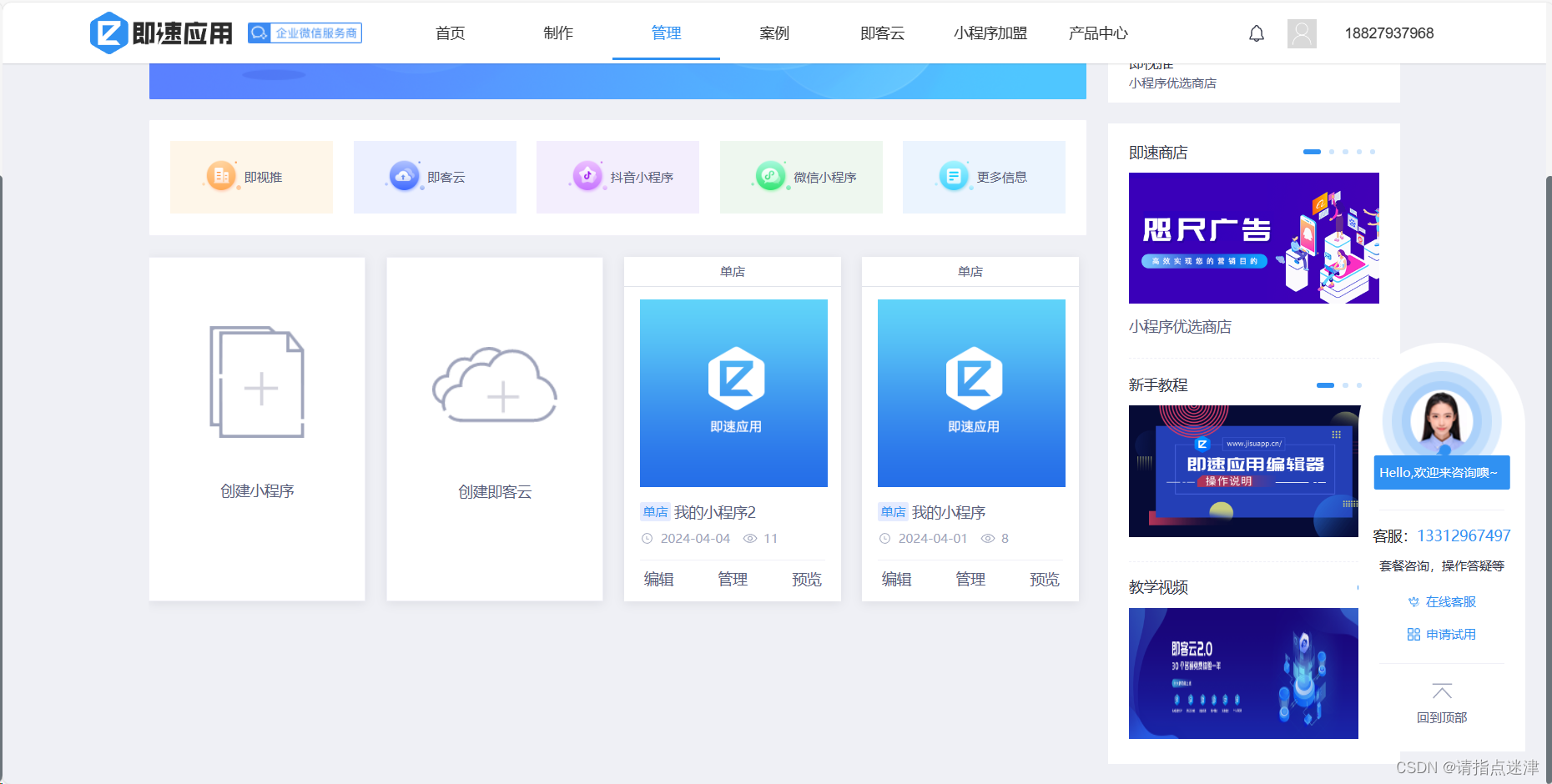
Task: Click the 申请试用 link
Action: pos(1450,635)
